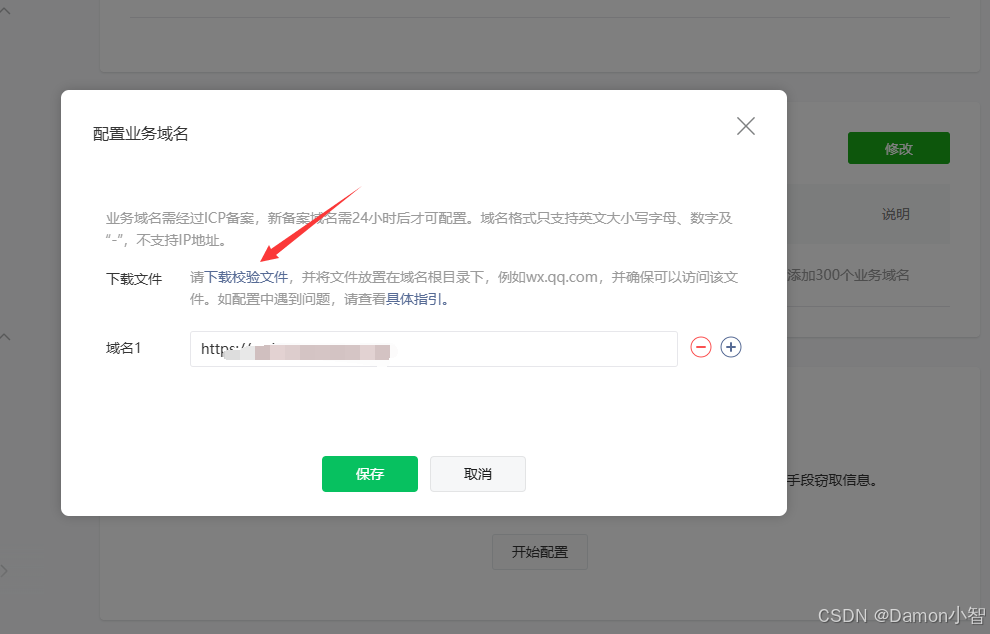Add another domain with the blue plus icon

pos(731,347)
